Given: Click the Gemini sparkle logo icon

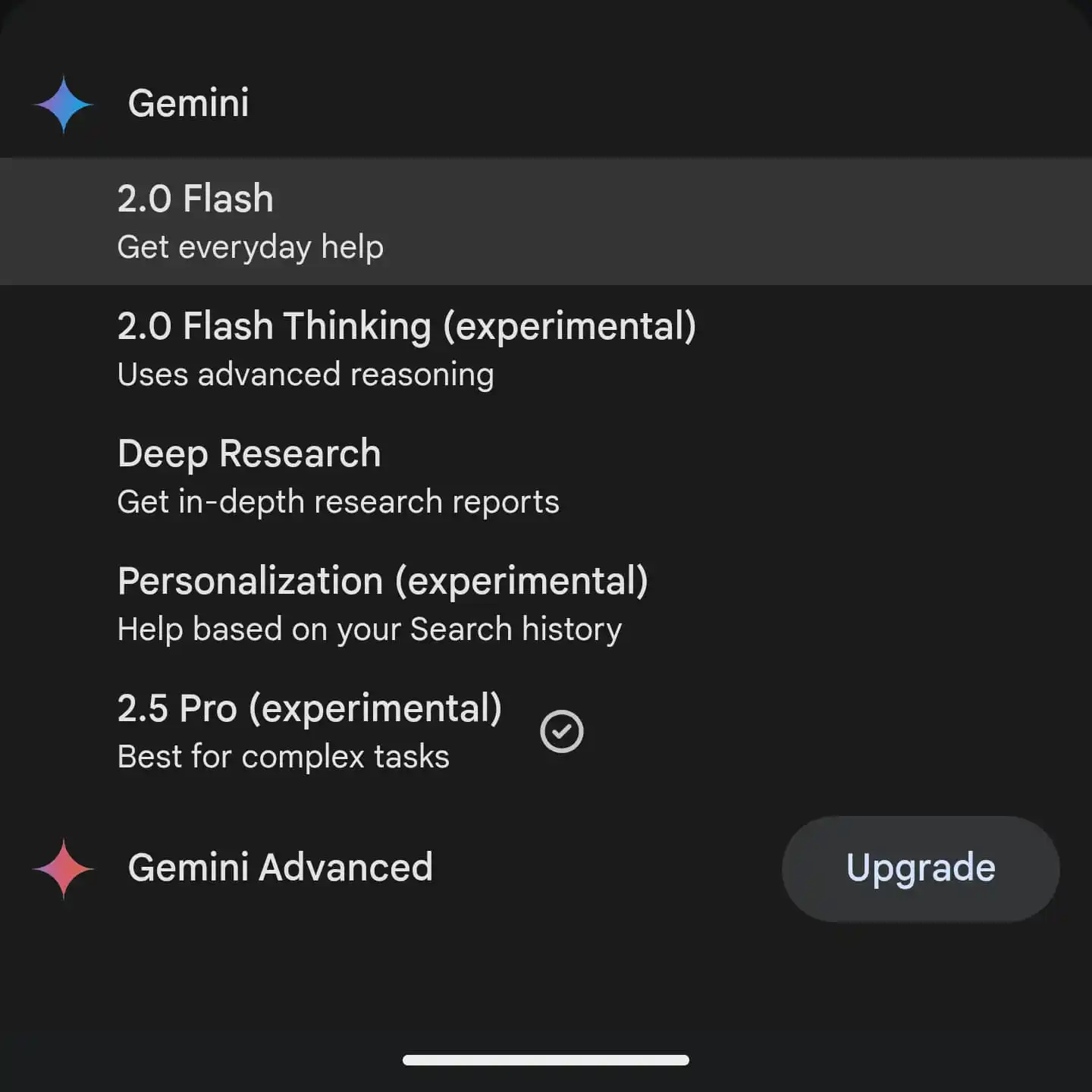Looking at the screenshot, I should coord(64,103).
